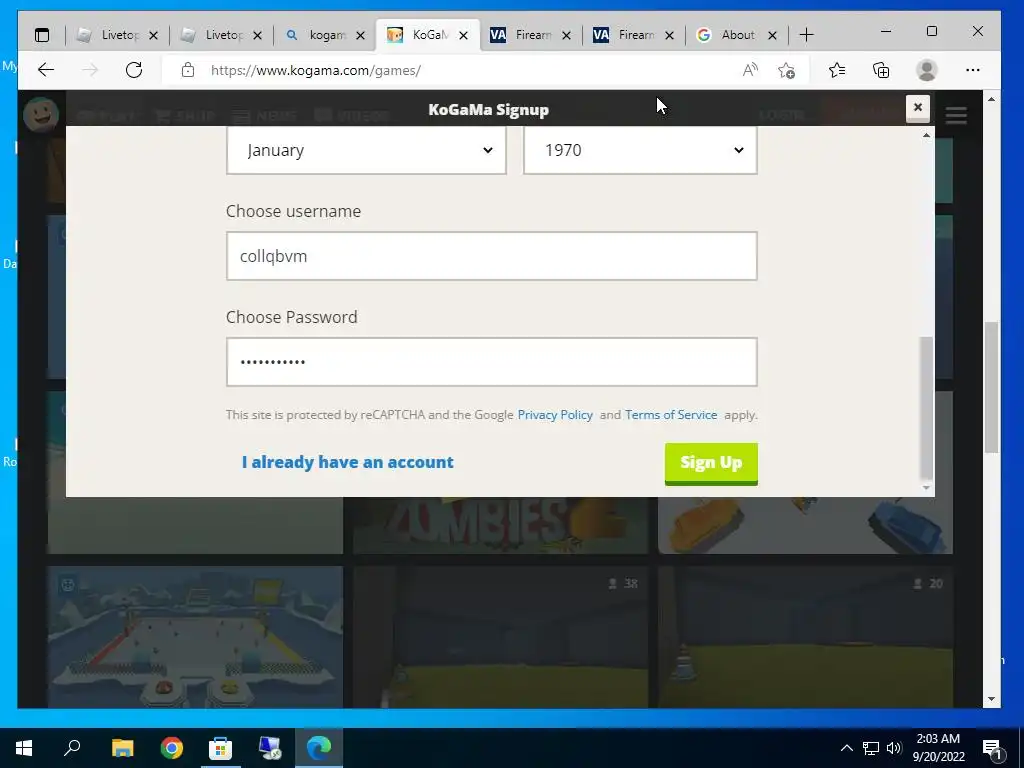Click the Choose Password input field
Viewport: 1024px width, 768px height.
pyautogui.click(x=492, y=362)
